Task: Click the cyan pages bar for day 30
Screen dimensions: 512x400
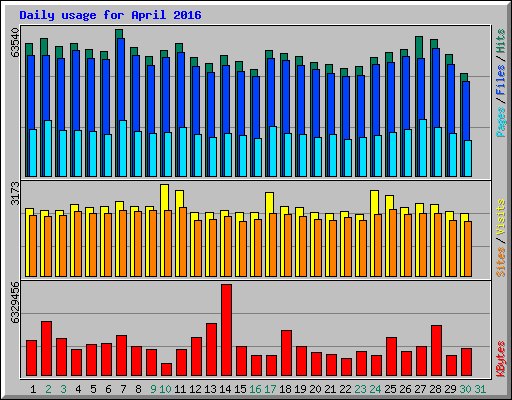Action: 468,158
